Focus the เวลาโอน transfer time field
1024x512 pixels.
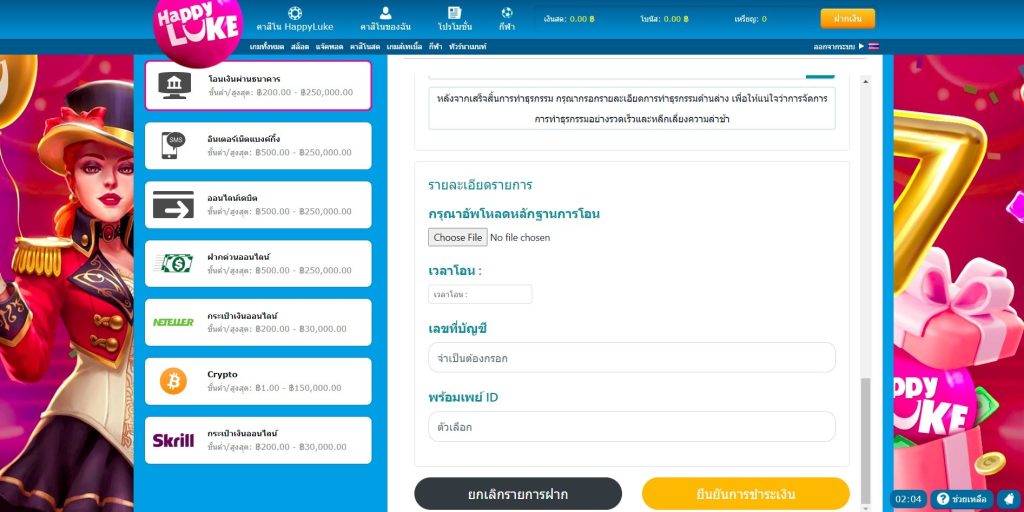point(480,294)
